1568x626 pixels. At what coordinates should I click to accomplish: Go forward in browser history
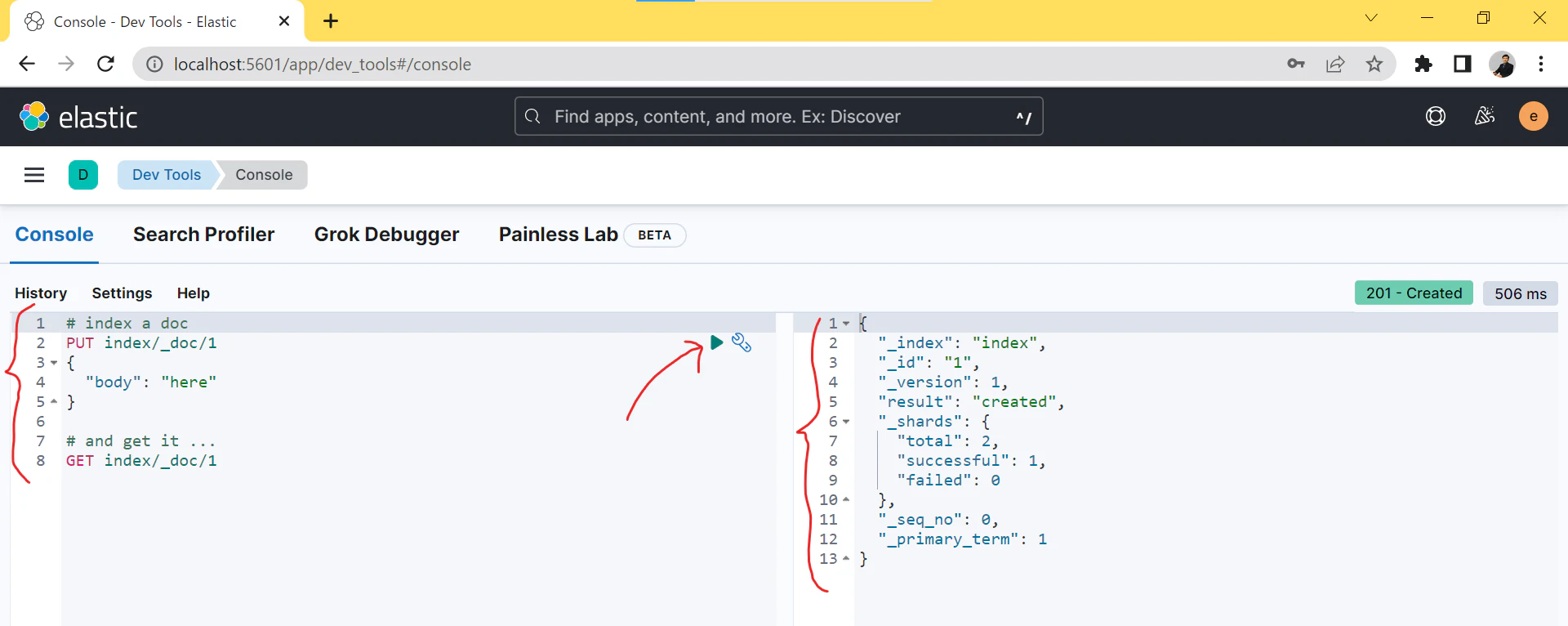pyautogui.click(x=66, y=64)
